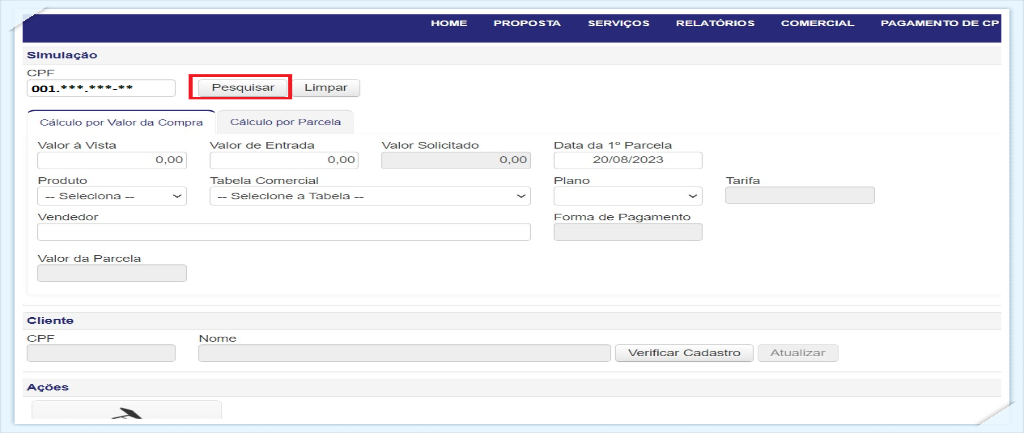Open the HOME menu
Screen dimensions: 1024x433
[x=449, y=23]
